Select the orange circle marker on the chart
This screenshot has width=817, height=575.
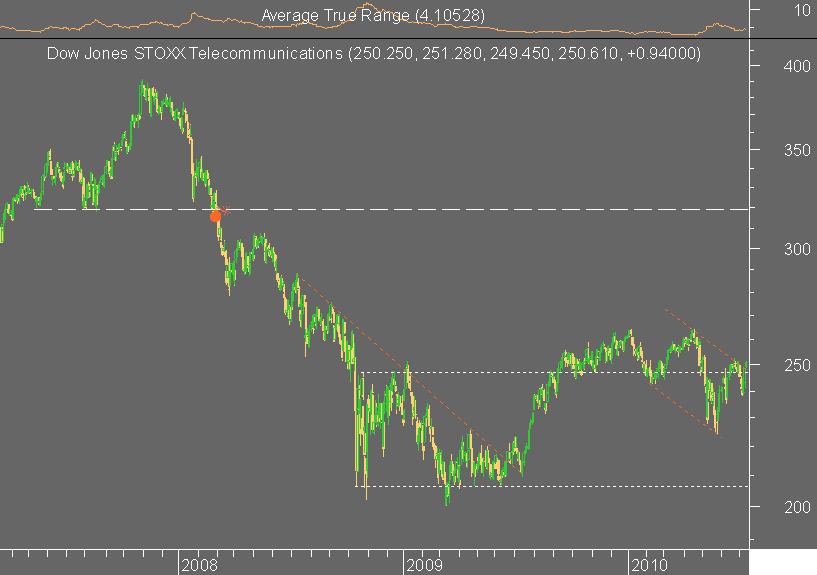coord(215,216)
